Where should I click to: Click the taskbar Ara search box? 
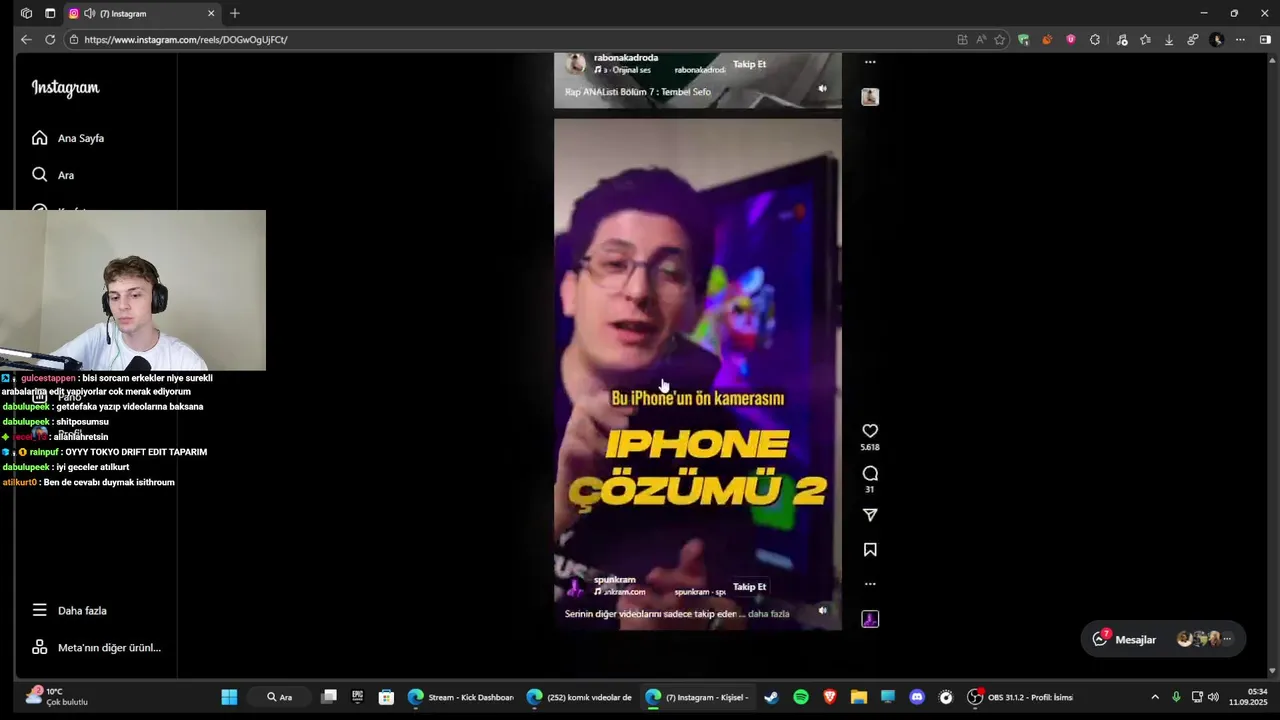pos(280,697)
